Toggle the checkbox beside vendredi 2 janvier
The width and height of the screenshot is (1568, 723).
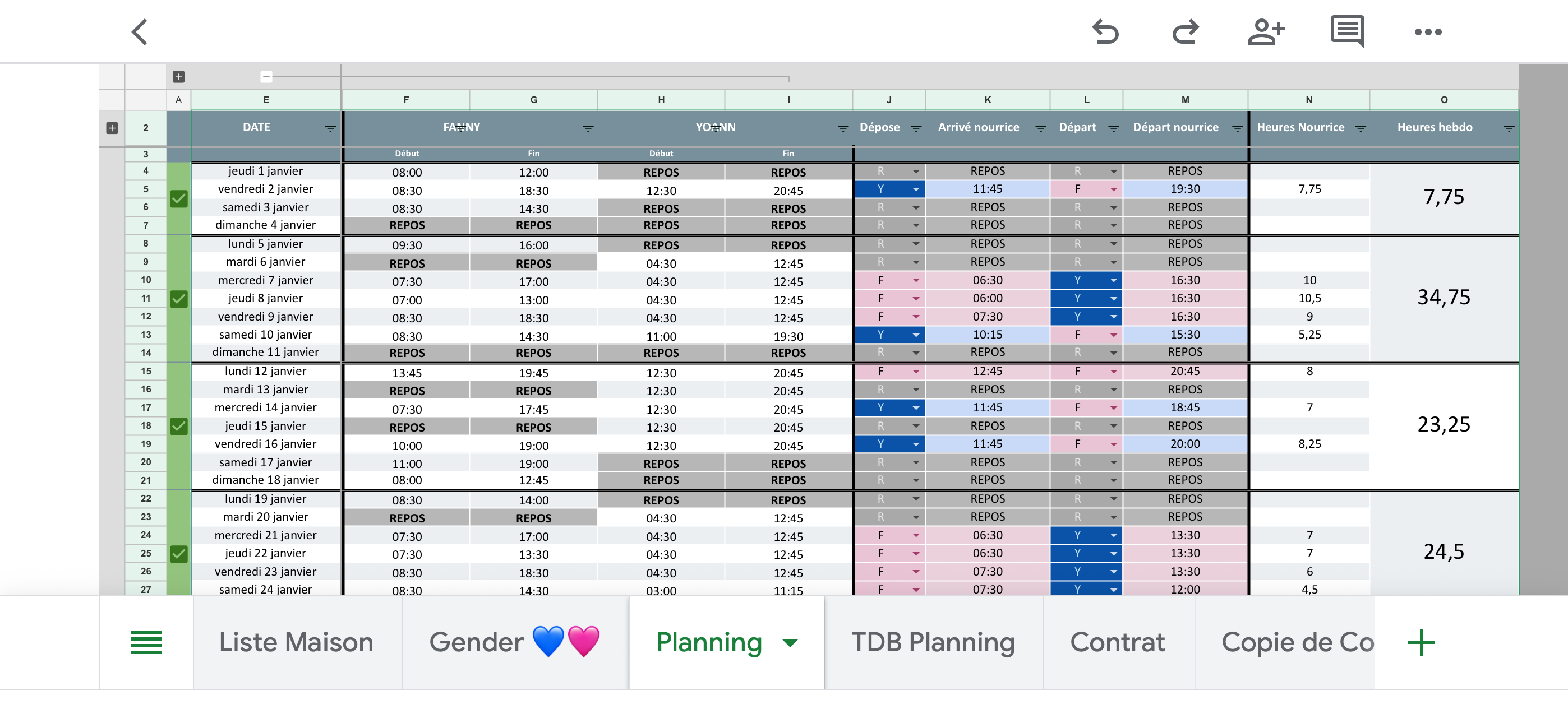pyautogui.click(x=178, y=198)
